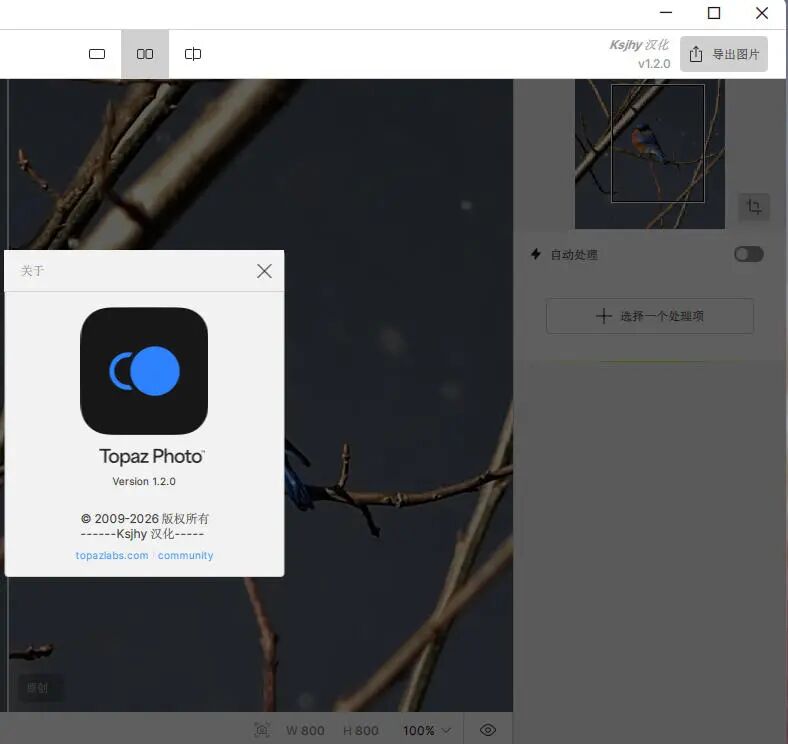This screenshot has height=744, width=788.
Task: Open the crop tool icon
Action: click(754, 207)
